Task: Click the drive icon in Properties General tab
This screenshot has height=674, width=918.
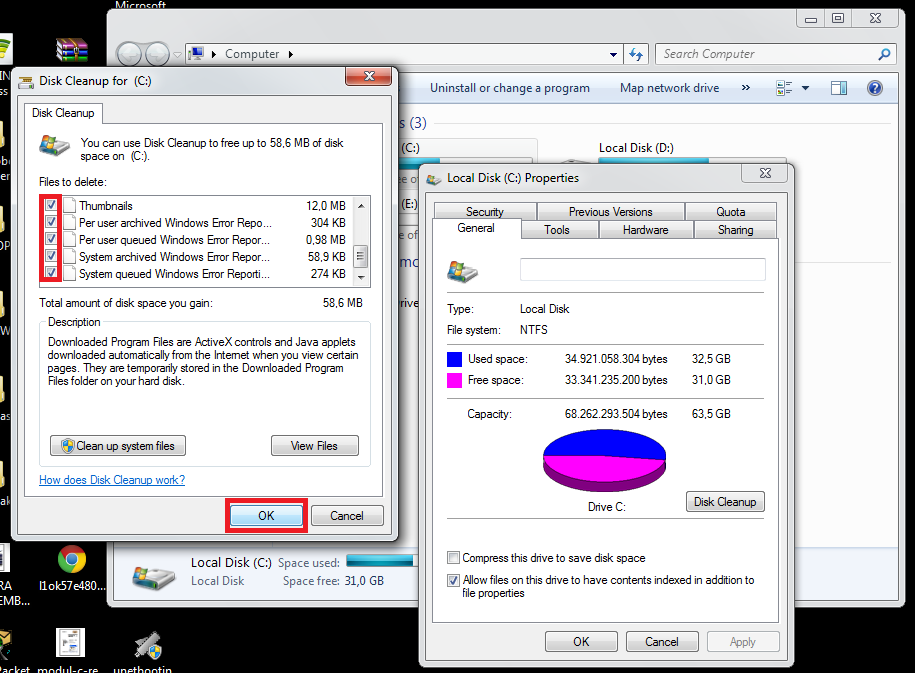Action: (x=463, y=271)
